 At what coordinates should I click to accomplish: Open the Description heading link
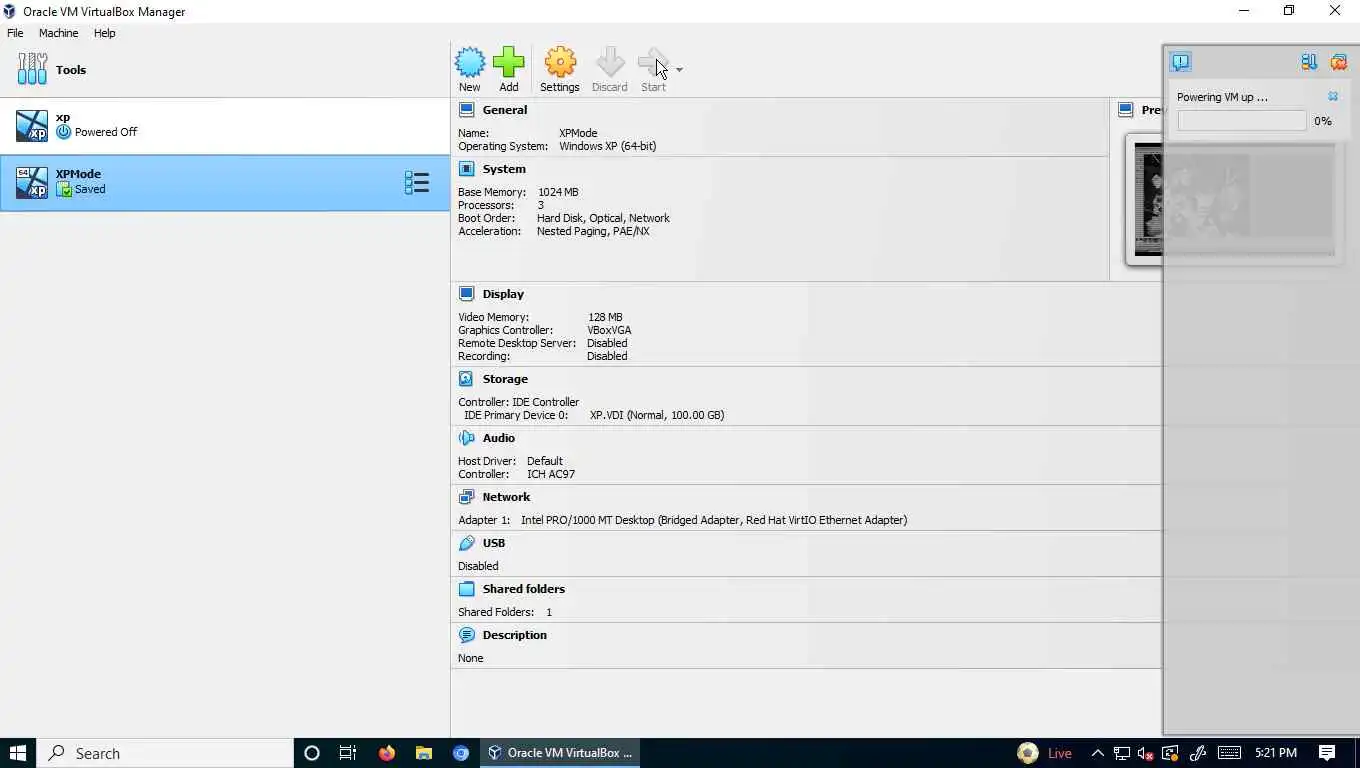coord(514,635)
